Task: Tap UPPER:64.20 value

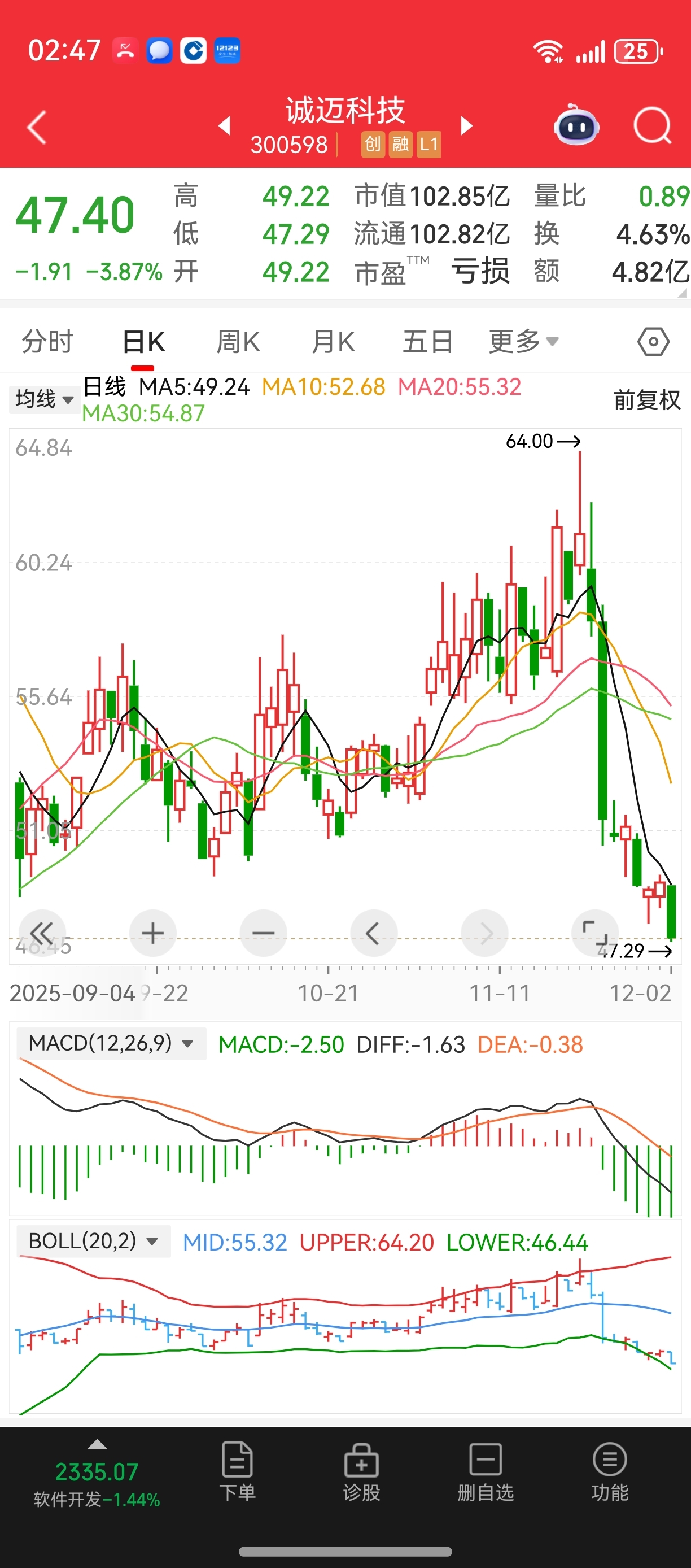Action: tap(367, 1242)
